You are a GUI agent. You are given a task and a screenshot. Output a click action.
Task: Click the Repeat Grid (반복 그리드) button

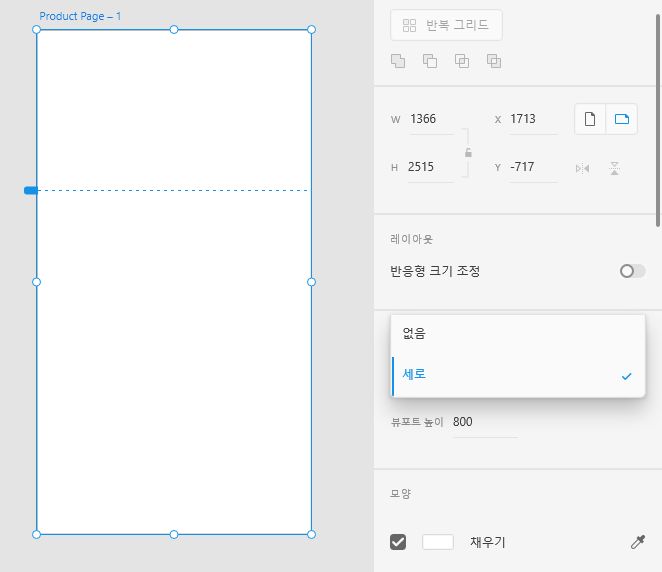[446, 25]
